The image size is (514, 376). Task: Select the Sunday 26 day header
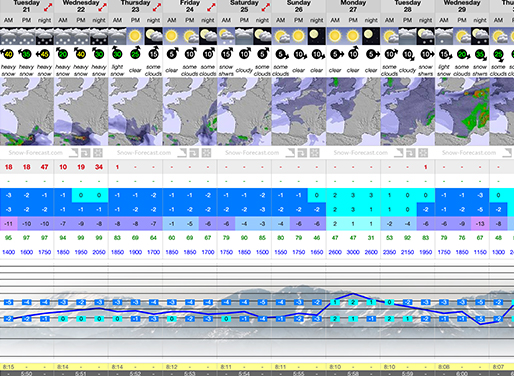tap(299, 6)
